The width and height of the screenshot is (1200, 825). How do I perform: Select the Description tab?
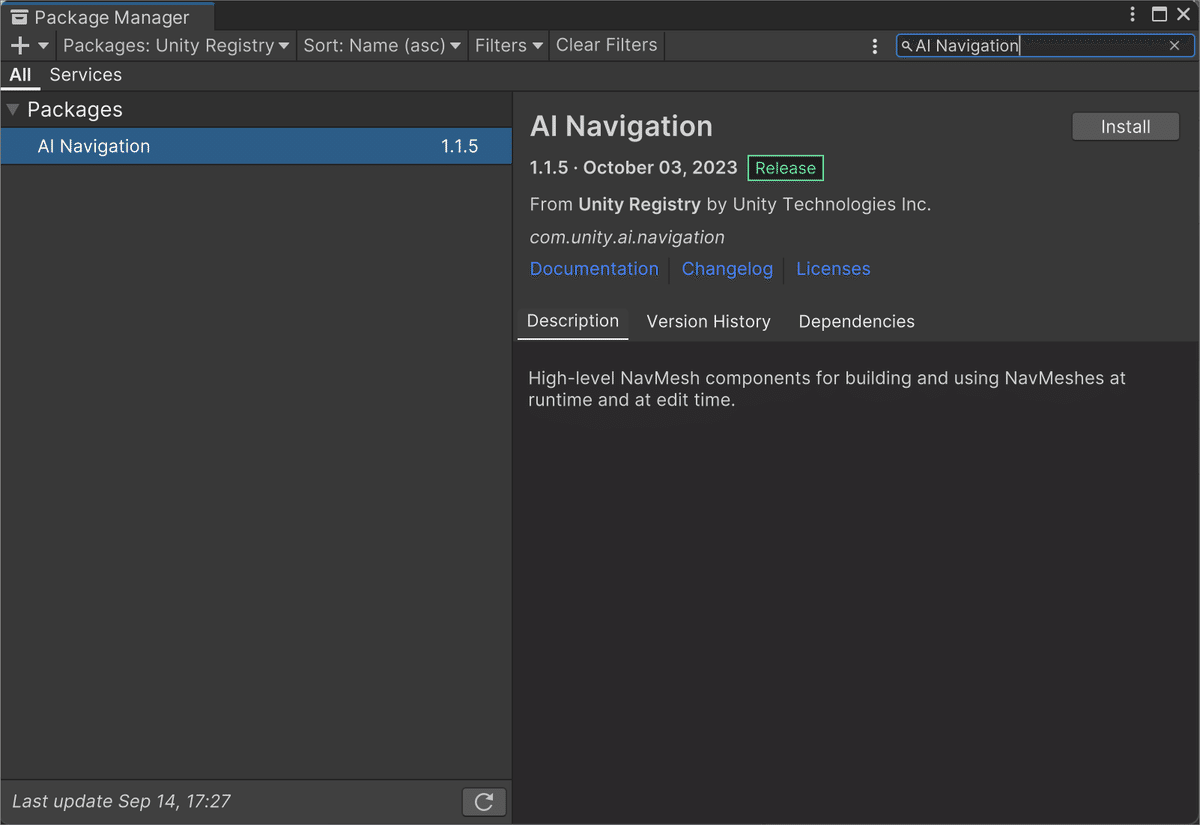(573, 321)
